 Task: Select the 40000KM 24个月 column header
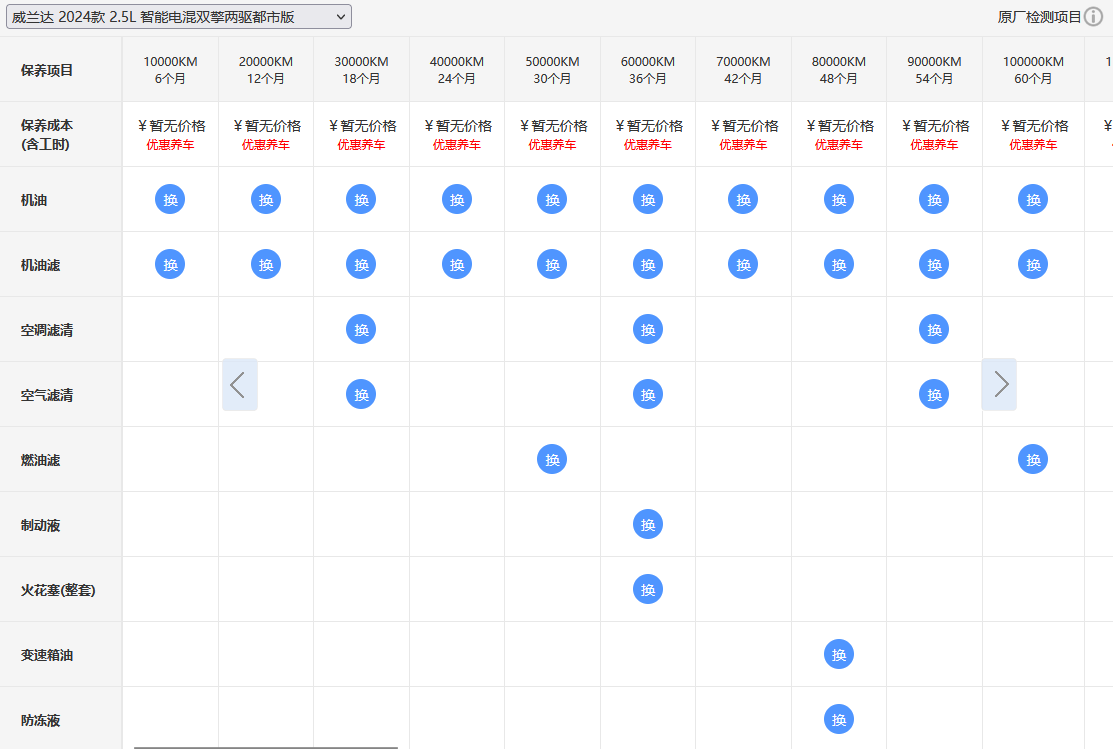pos(457,70)
